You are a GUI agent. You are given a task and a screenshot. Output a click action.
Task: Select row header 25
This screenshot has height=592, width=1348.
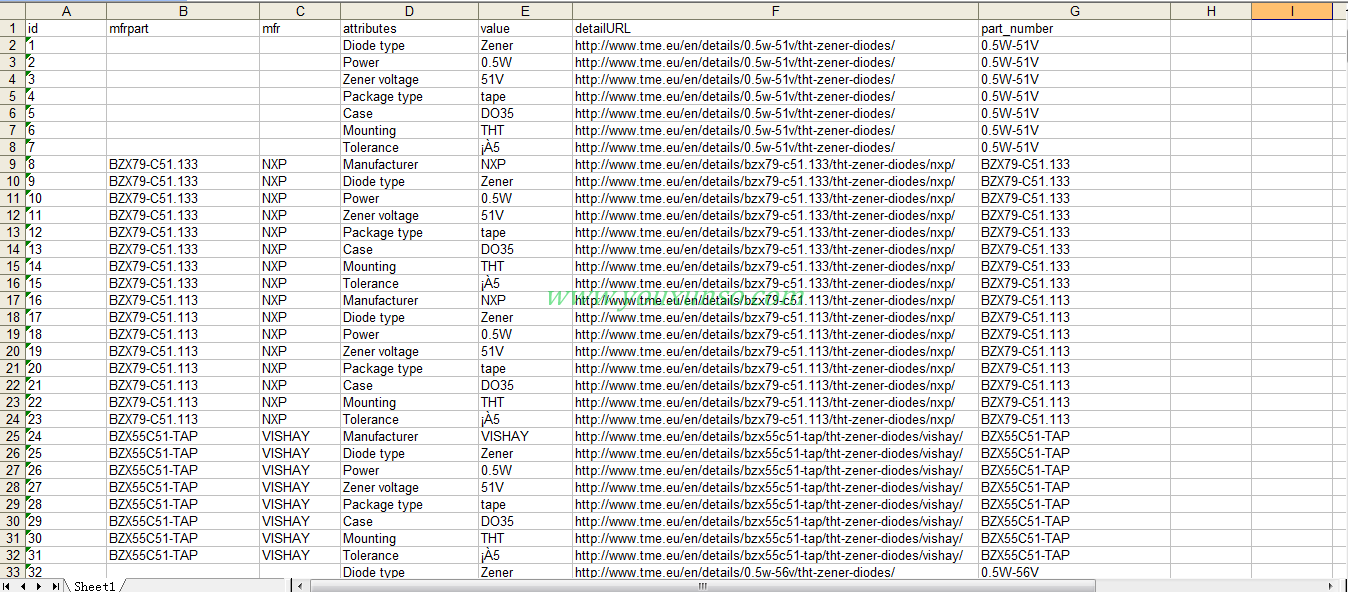click(13, 436)
